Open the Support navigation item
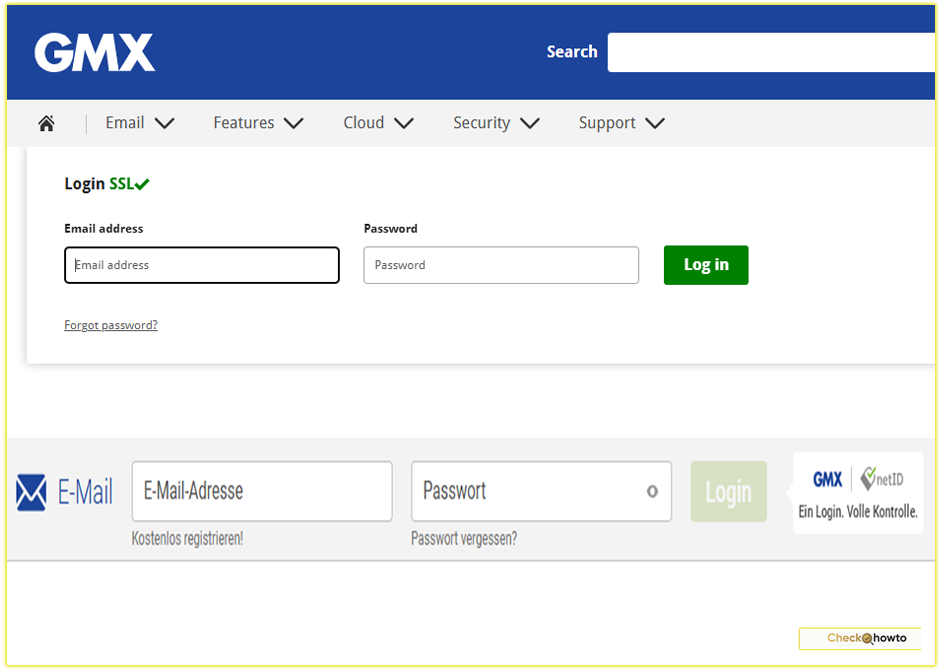The width and height of the screenshot is (942, 670). 607,123
